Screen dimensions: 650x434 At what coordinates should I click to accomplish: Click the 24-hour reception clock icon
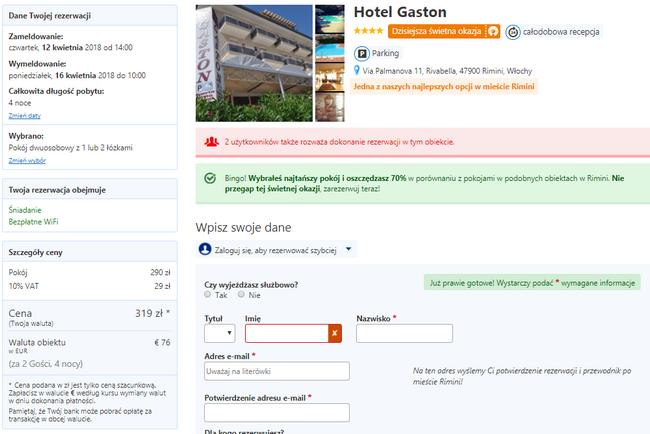pos(513,32)
